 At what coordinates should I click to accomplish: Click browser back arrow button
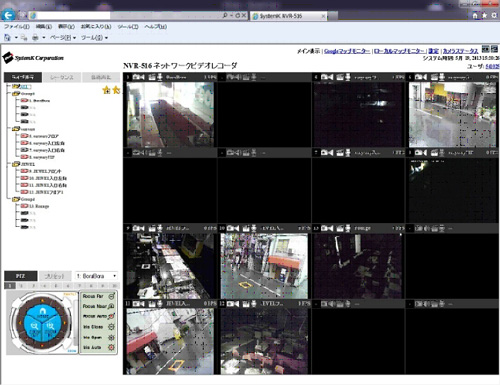pos(8,15)
